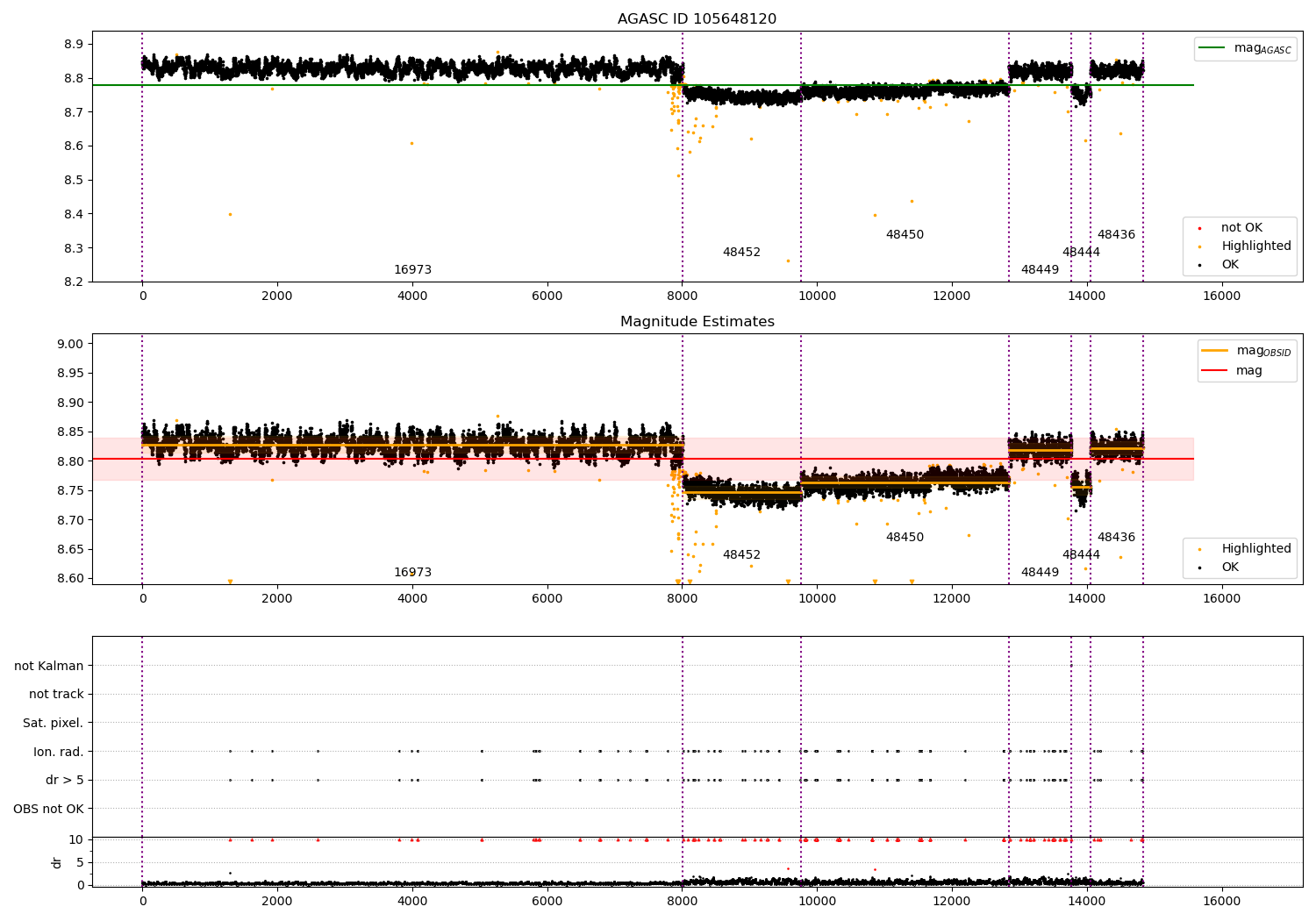
Task: Click x-tick 16000 under the top plot
Action: 1222,296
